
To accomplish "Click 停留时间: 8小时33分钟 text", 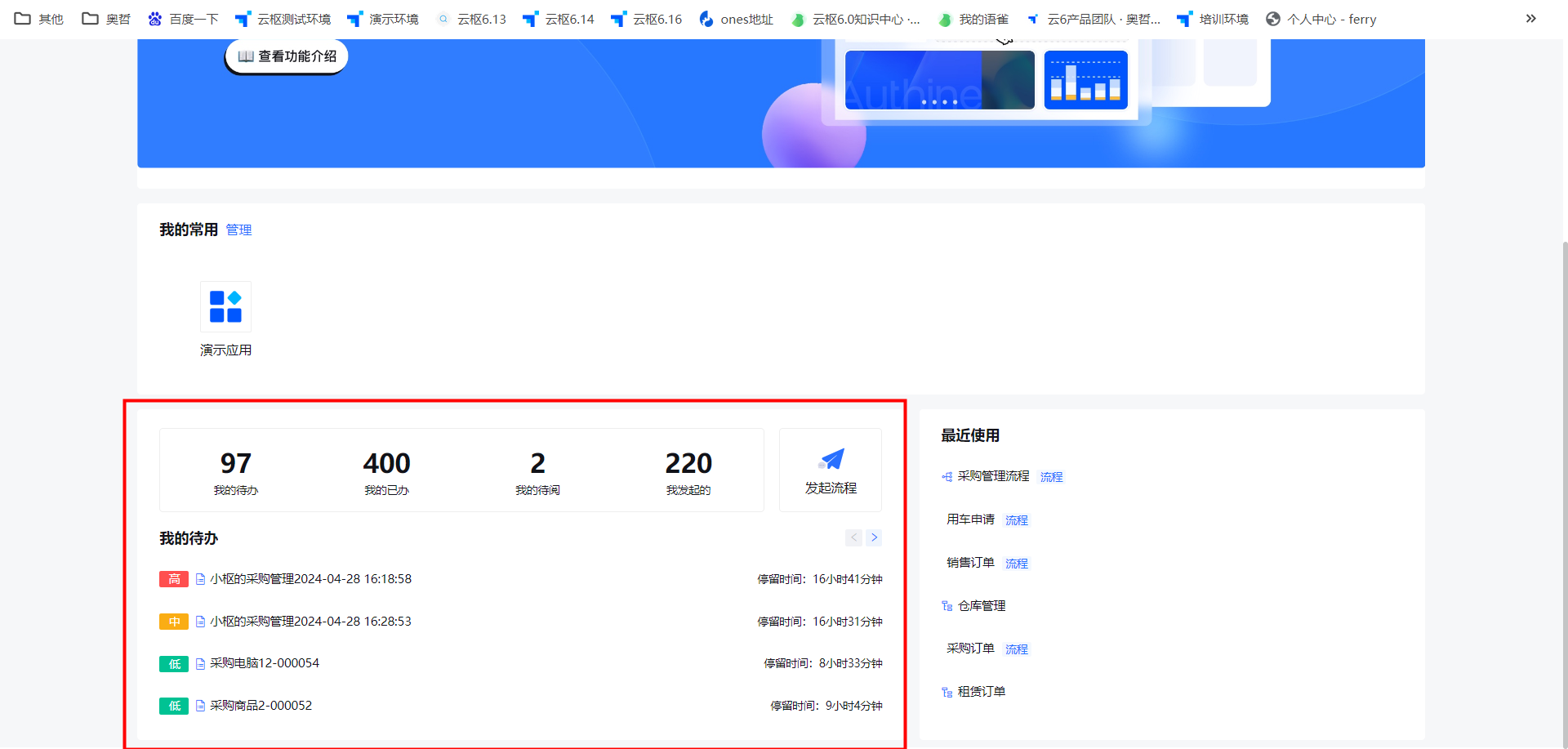I will coord(822,663).
